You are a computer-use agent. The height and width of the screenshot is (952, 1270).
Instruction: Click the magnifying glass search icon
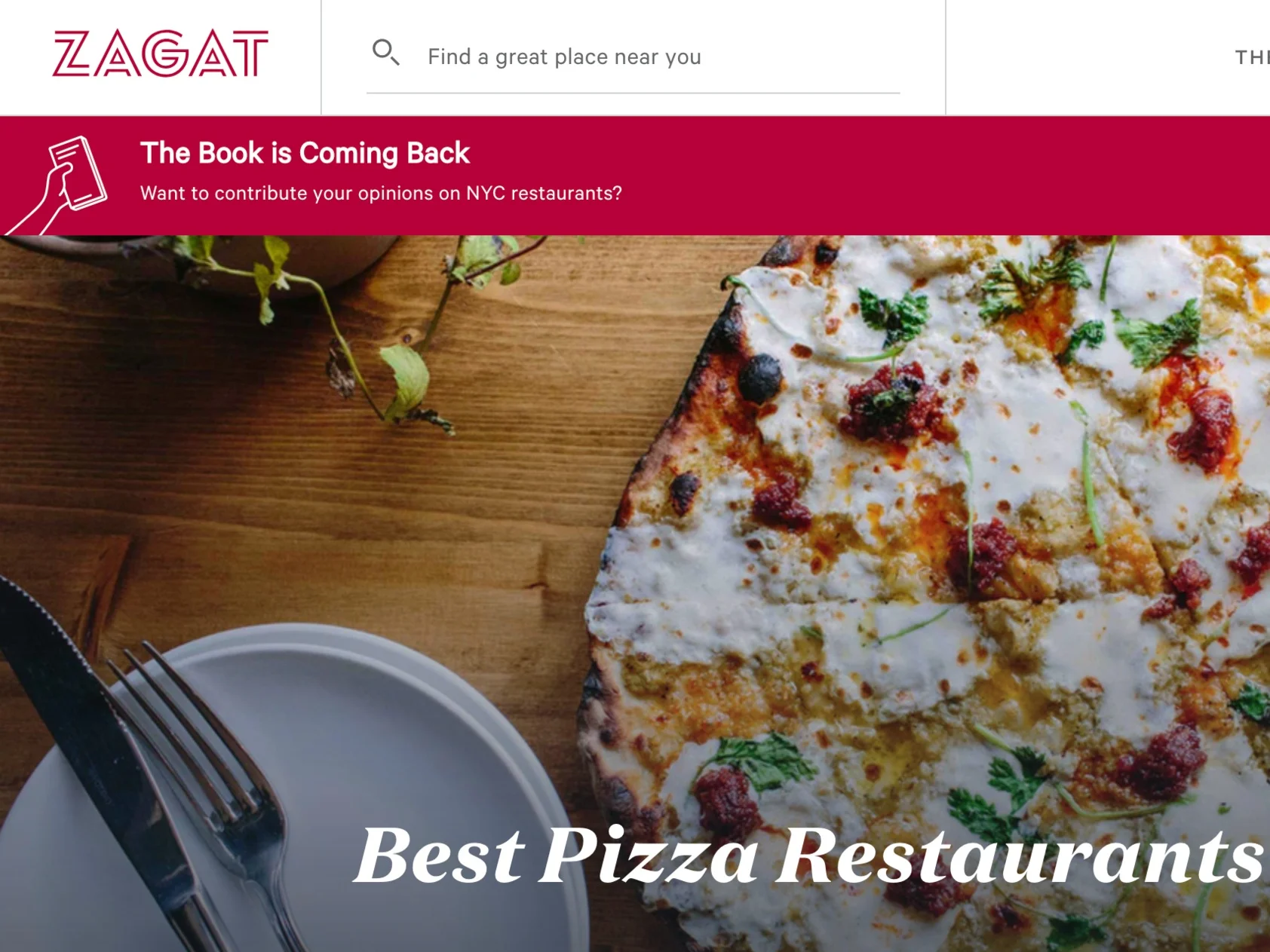(385, 53)
